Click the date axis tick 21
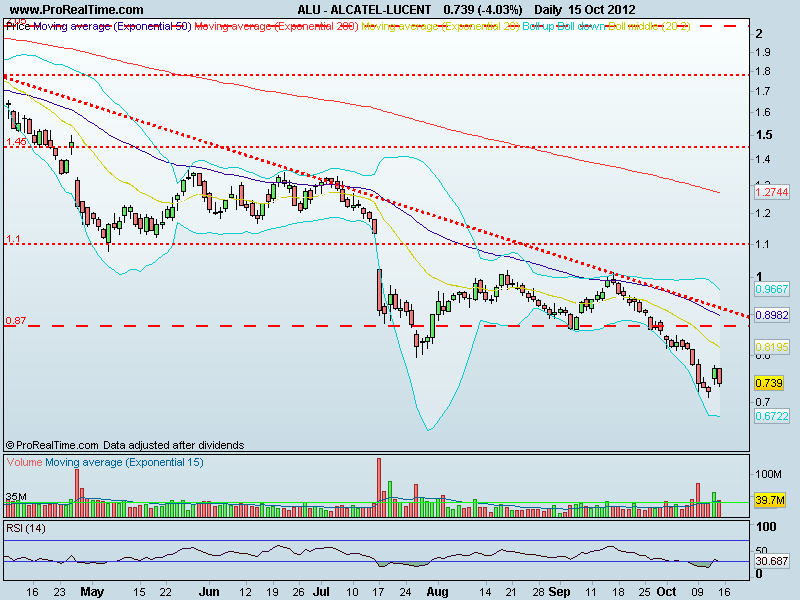This screenshot has width=800, height=600. [x=511, y=592]
